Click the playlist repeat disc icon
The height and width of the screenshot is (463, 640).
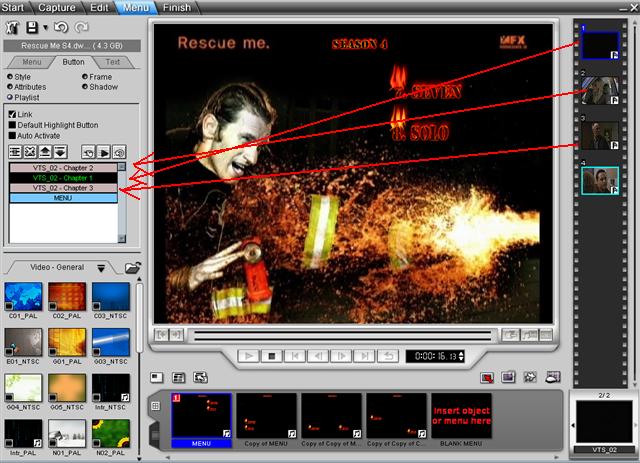[119, 152]
